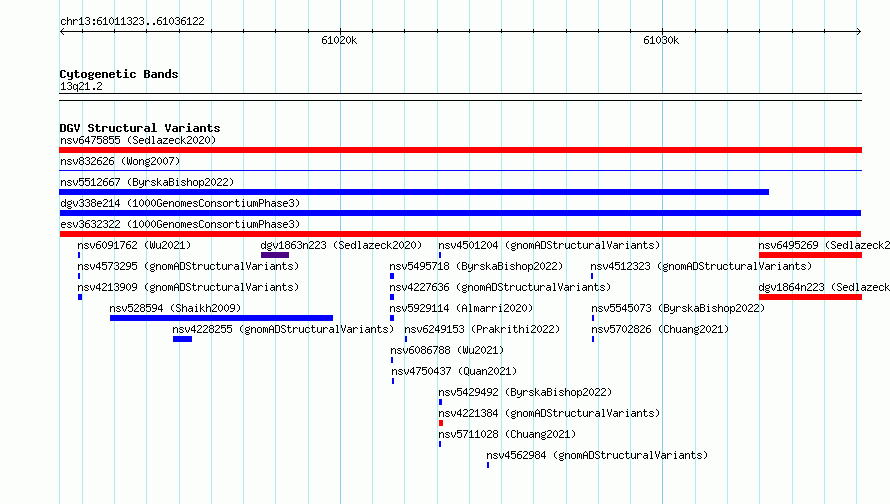The image size is (890, 504).
Task: Click the left arrow of the ruler
Action: coord(62,31)
